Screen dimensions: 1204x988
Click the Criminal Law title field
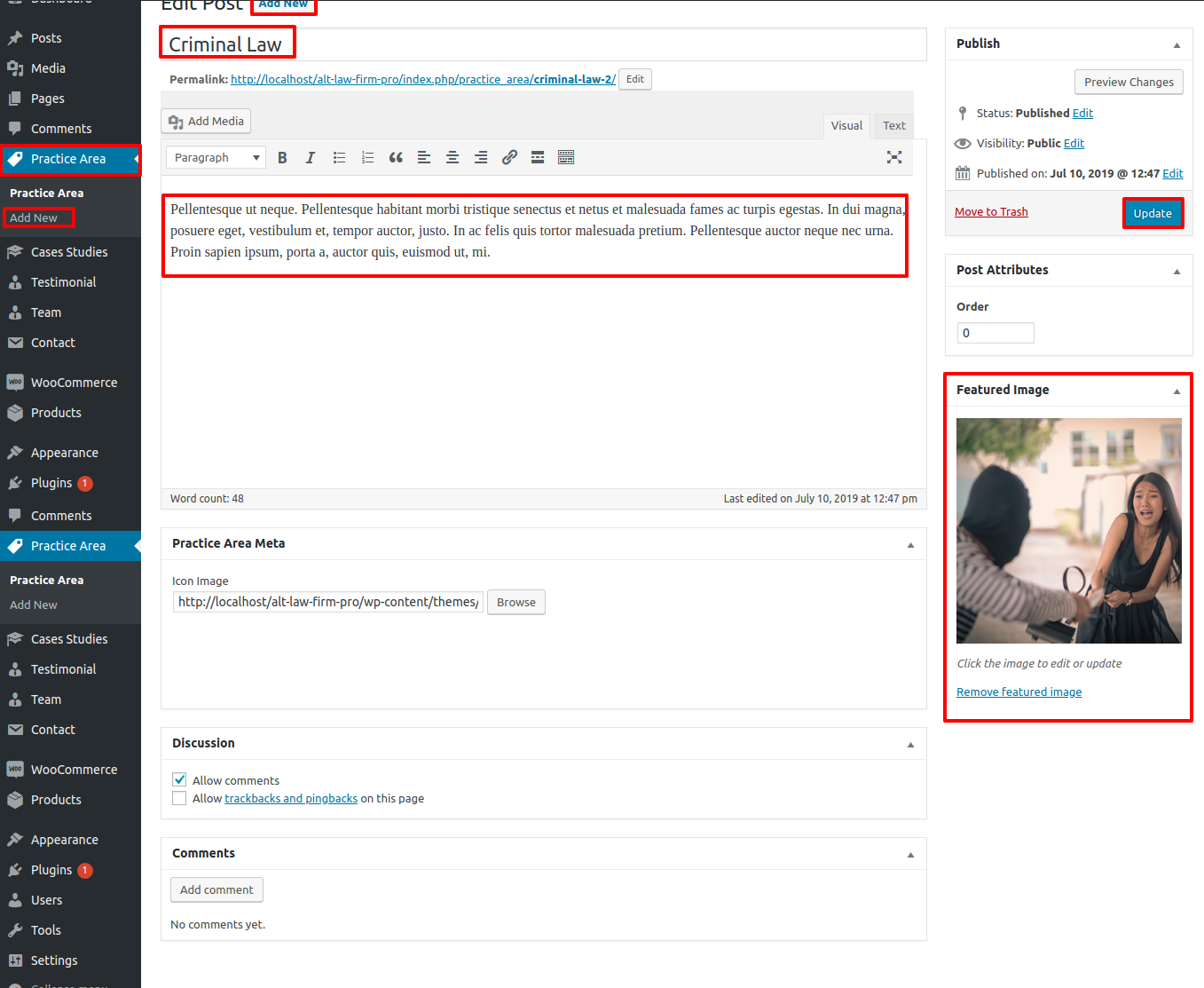point(544,44)
